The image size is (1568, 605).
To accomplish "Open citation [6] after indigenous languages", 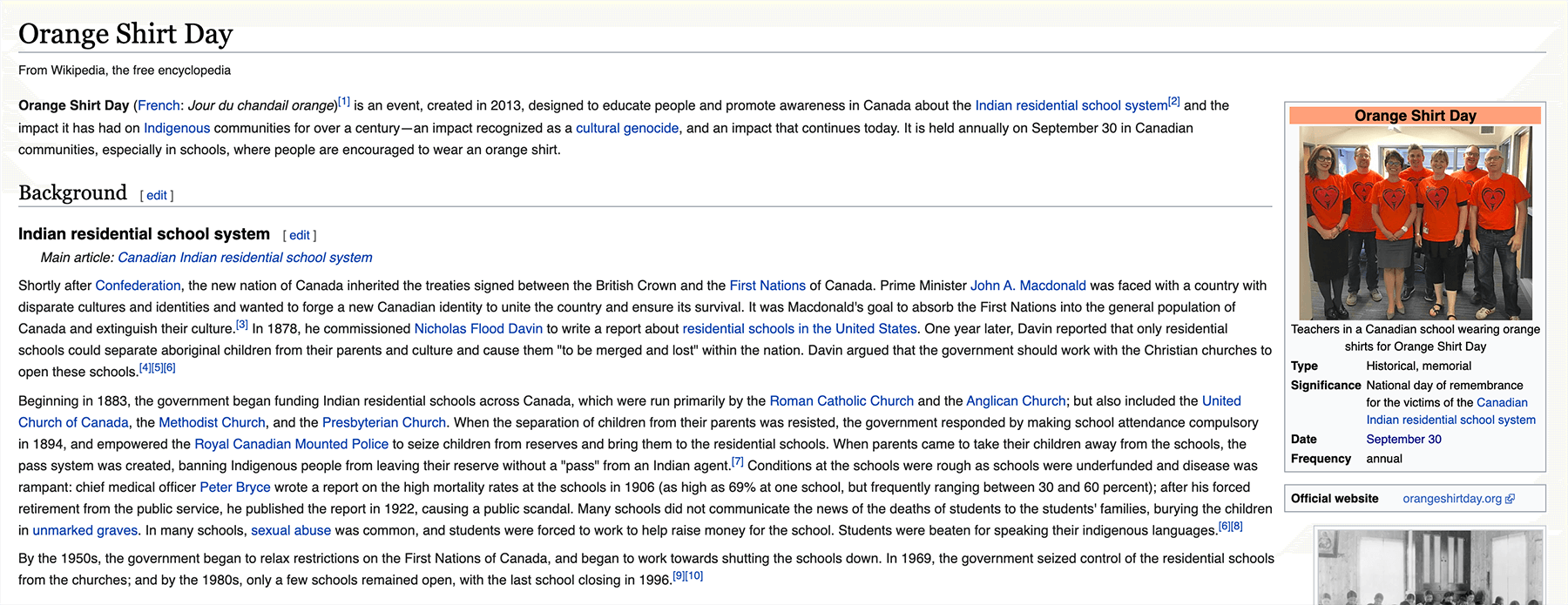I will coord(1224,527).
